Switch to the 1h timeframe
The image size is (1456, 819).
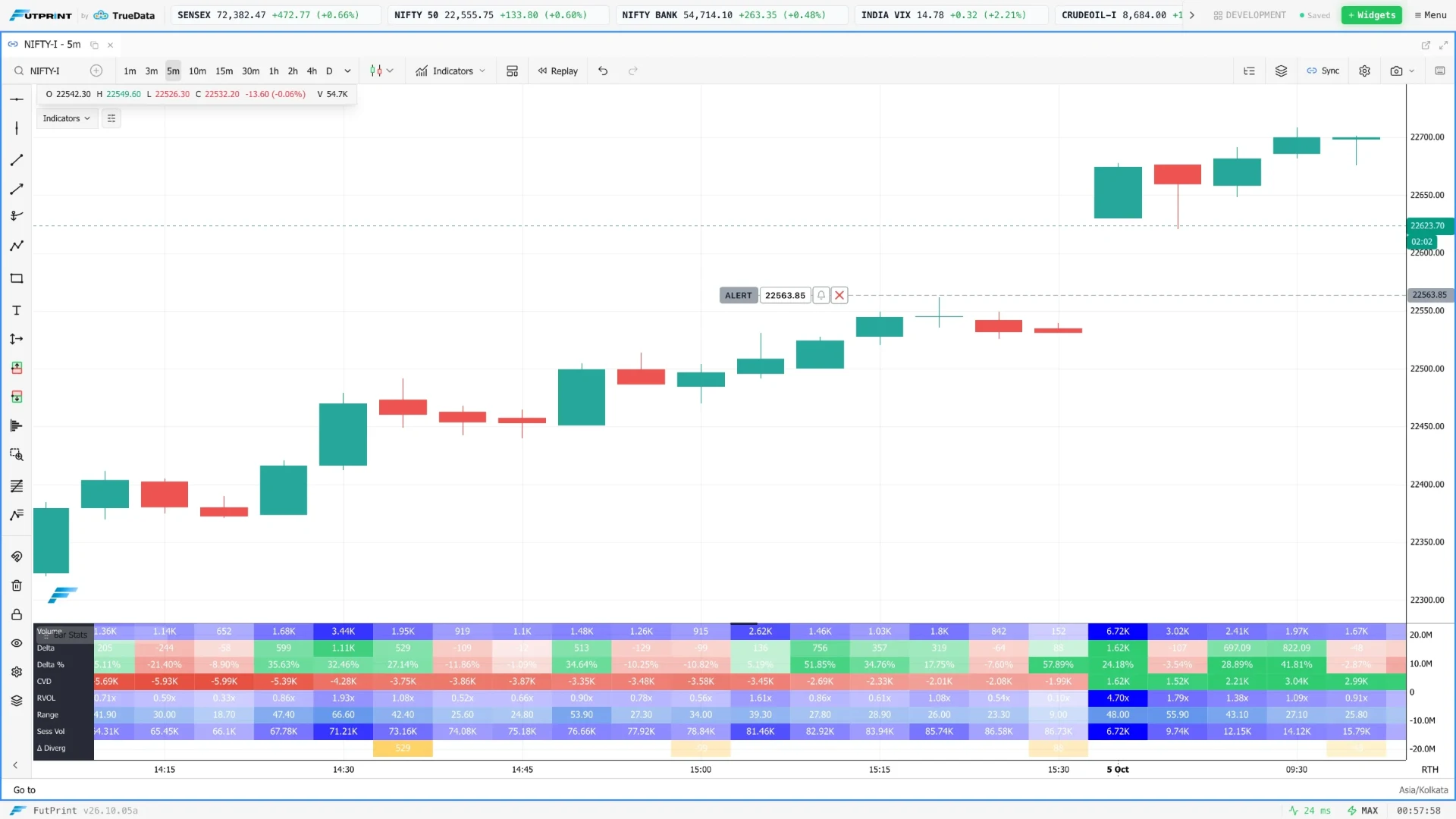[274, 71]
